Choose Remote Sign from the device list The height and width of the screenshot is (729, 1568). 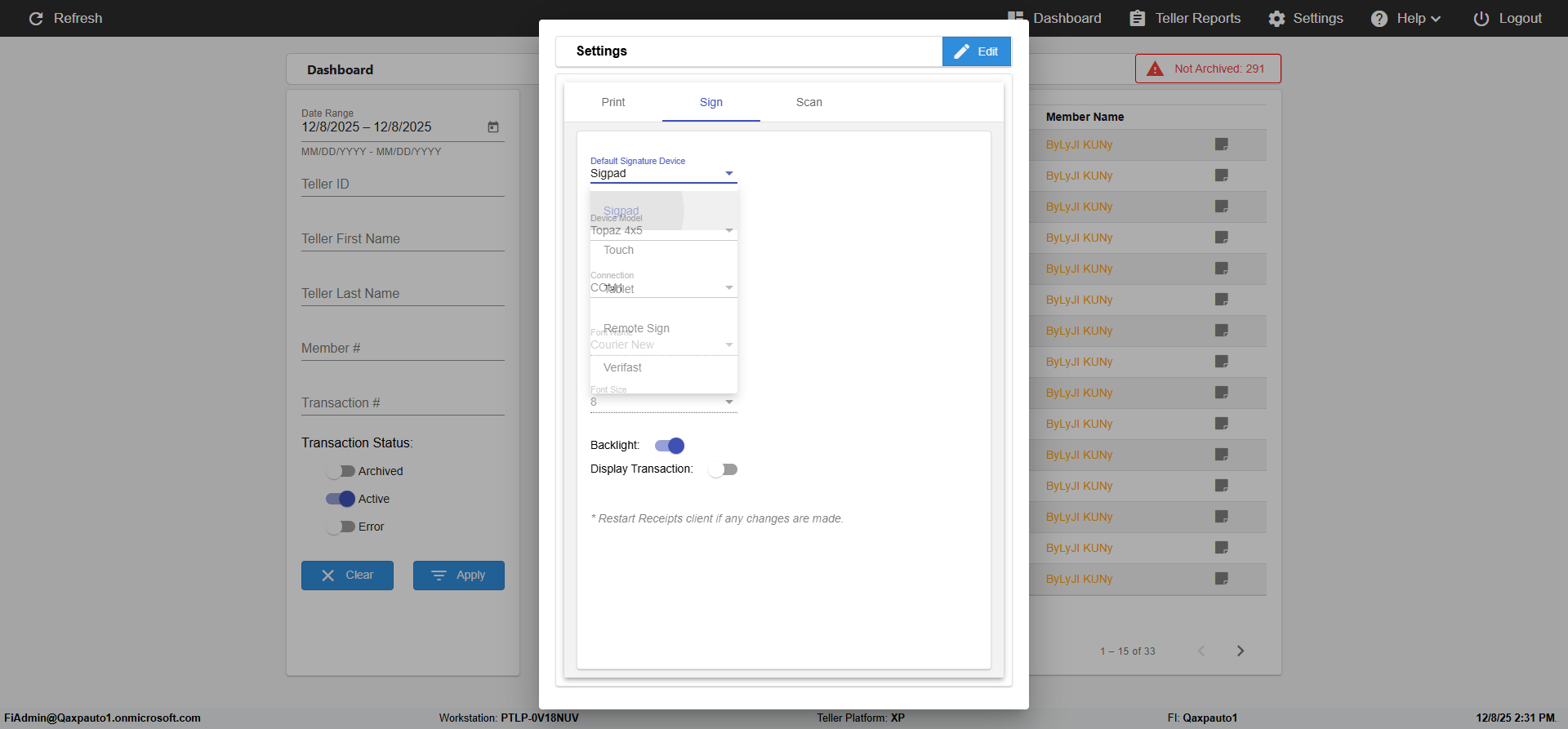pos(663,328)
